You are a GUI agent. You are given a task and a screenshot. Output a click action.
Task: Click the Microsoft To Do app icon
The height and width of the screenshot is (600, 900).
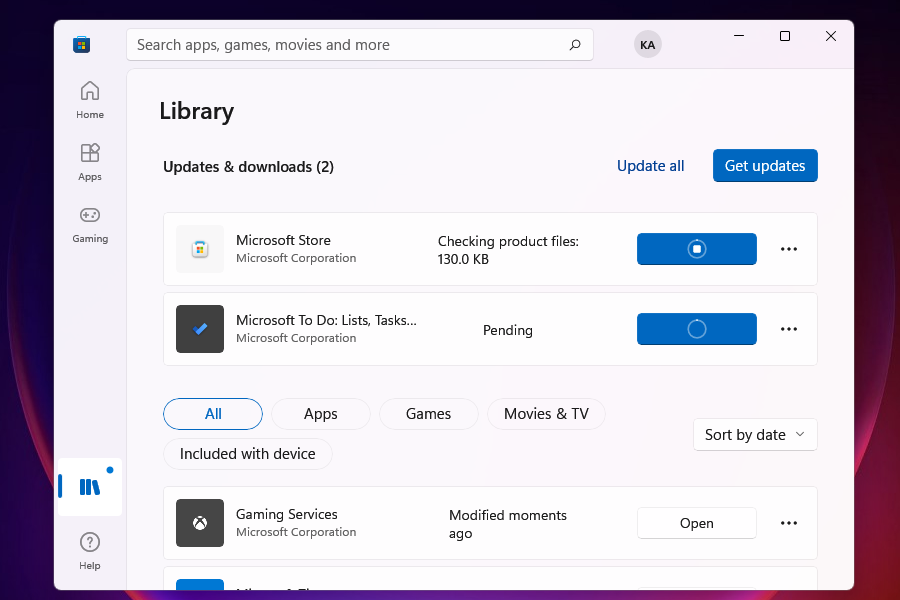point(200,329)
